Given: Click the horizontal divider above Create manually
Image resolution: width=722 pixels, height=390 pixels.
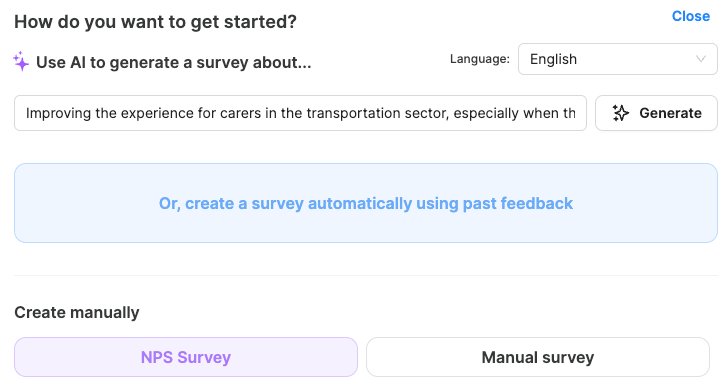Looking at the screenshot, I should pyautogui.click(x=366, y=275).
